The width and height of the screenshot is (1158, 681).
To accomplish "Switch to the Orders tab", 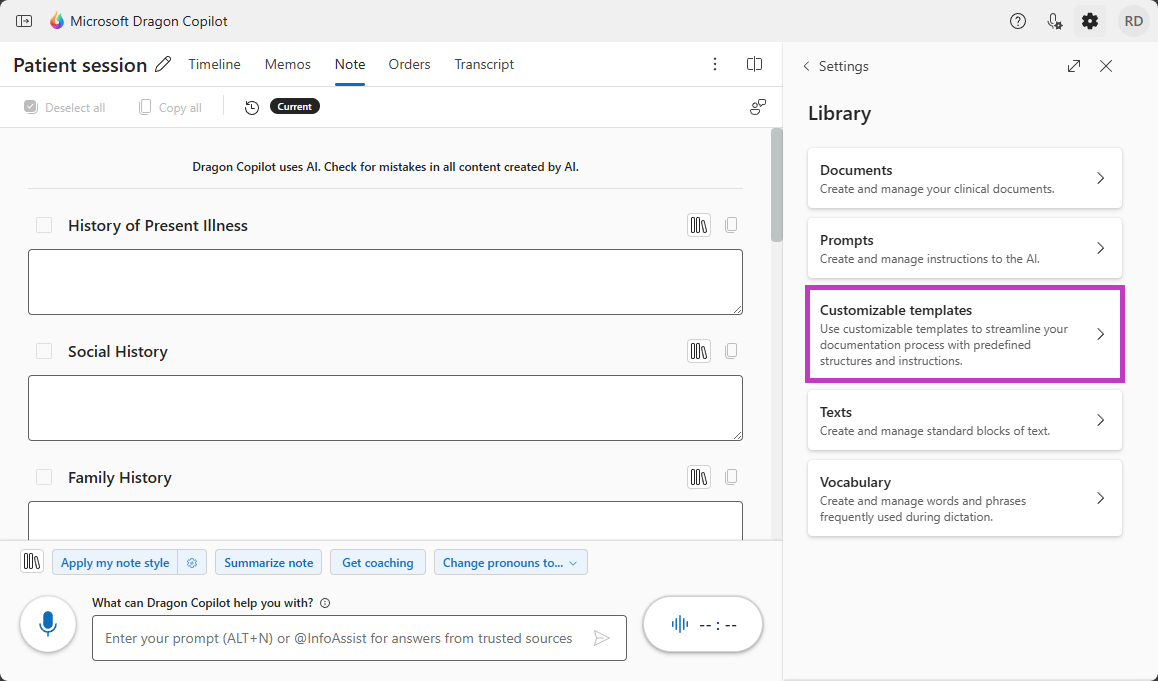I will 409,64.
